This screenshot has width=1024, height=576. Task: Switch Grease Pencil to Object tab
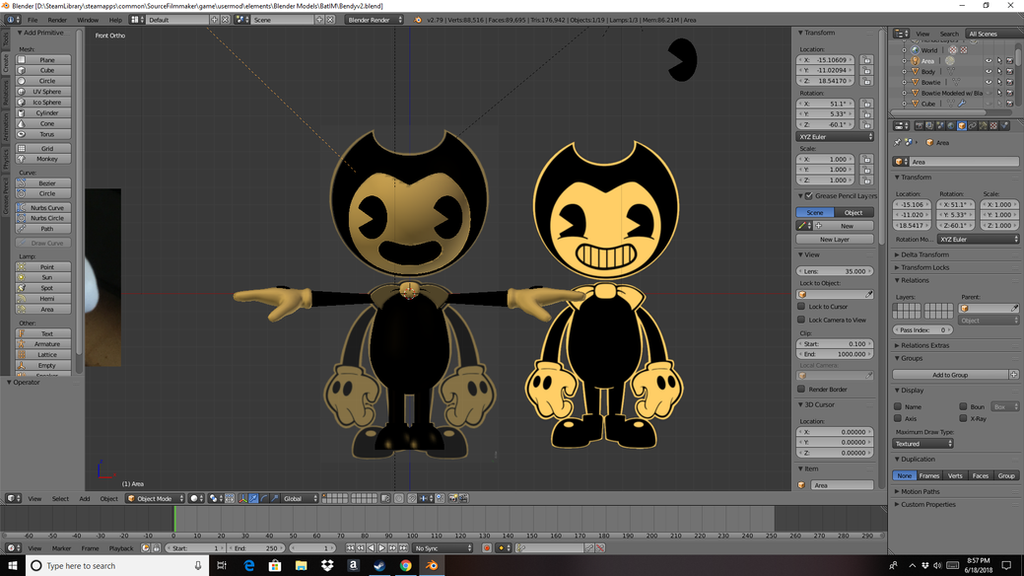[x=854, y=212]
